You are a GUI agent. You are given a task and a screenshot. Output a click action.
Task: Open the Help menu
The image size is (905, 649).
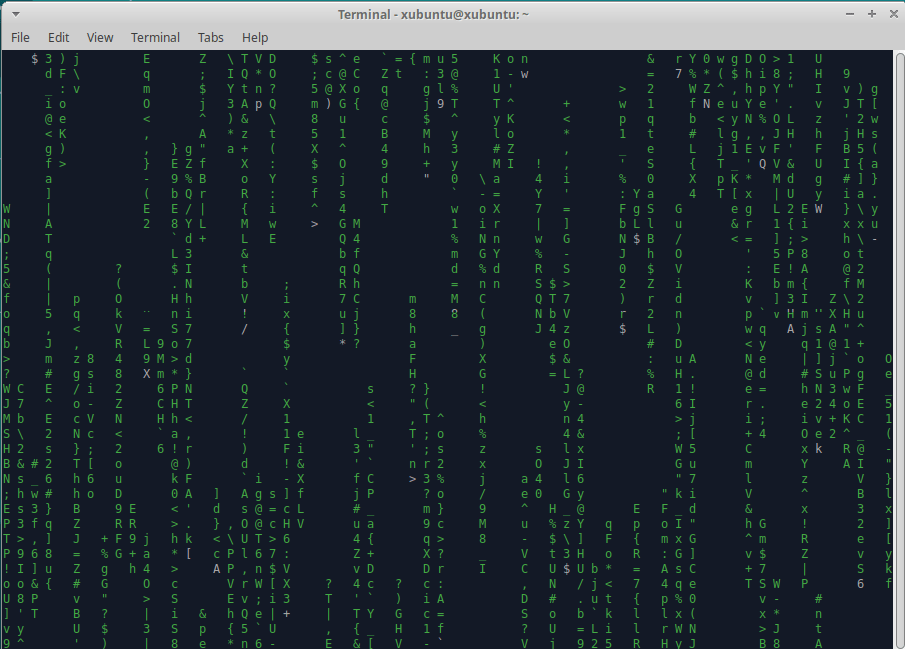255,37
